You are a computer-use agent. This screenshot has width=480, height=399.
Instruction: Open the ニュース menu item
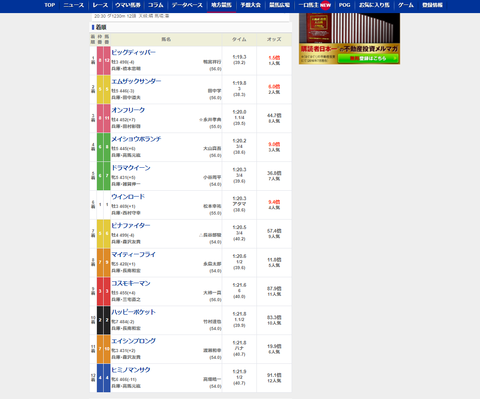74,5
